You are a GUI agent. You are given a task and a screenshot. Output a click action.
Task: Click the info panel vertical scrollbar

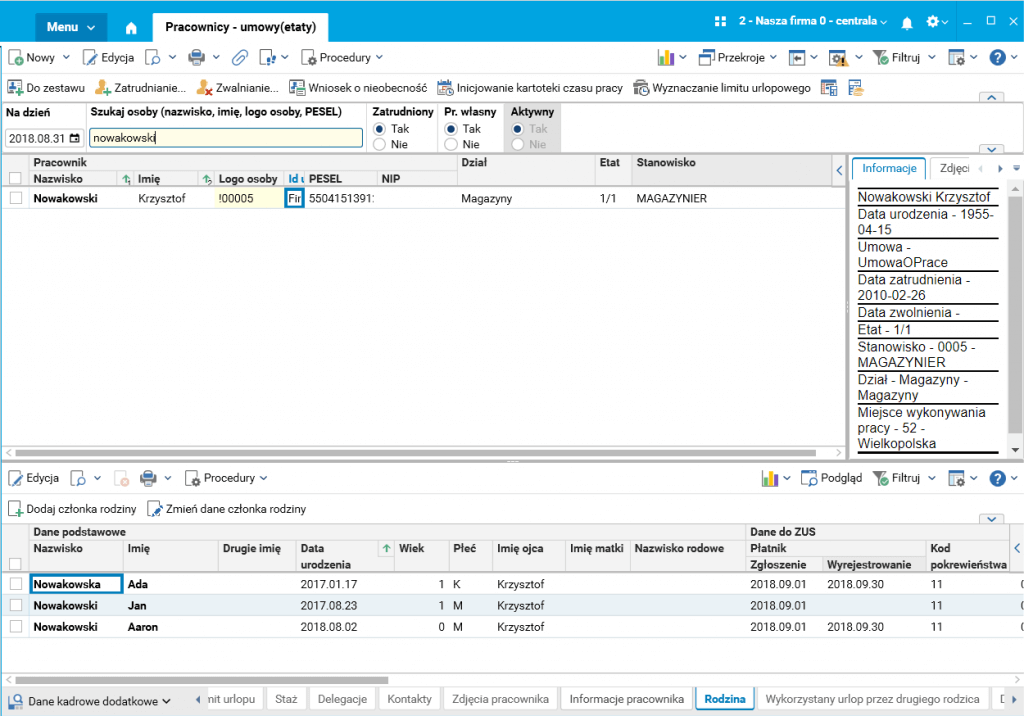coord(1015,310)
